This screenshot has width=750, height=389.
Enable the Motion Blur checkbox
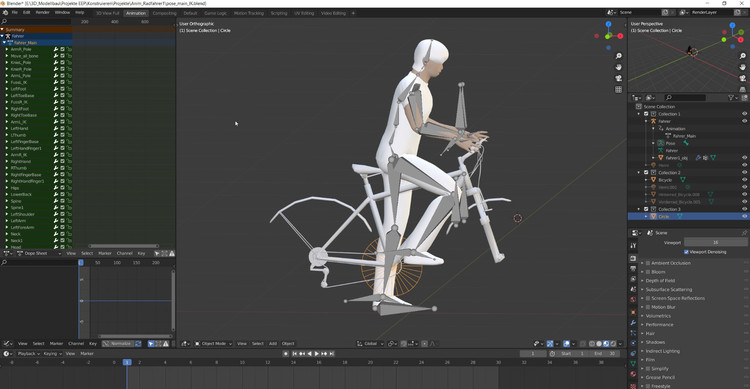(648, 307)
